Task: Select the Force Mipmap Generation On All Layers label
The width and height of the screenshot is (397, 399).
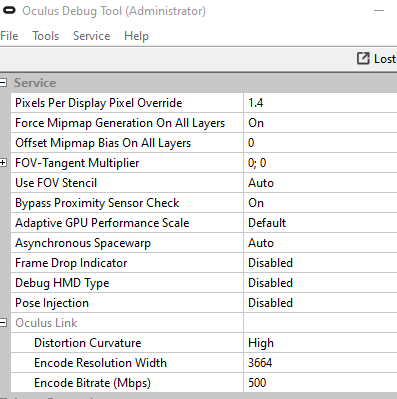Action: tap(120, 123)
